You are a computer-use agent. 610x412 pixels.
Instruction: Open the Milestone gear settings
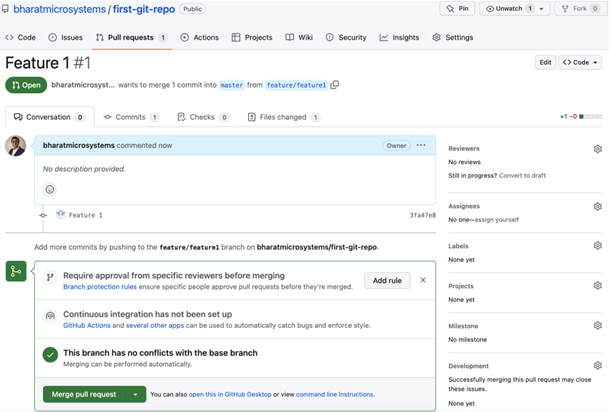pyautogui.click(x=598, y=325)
